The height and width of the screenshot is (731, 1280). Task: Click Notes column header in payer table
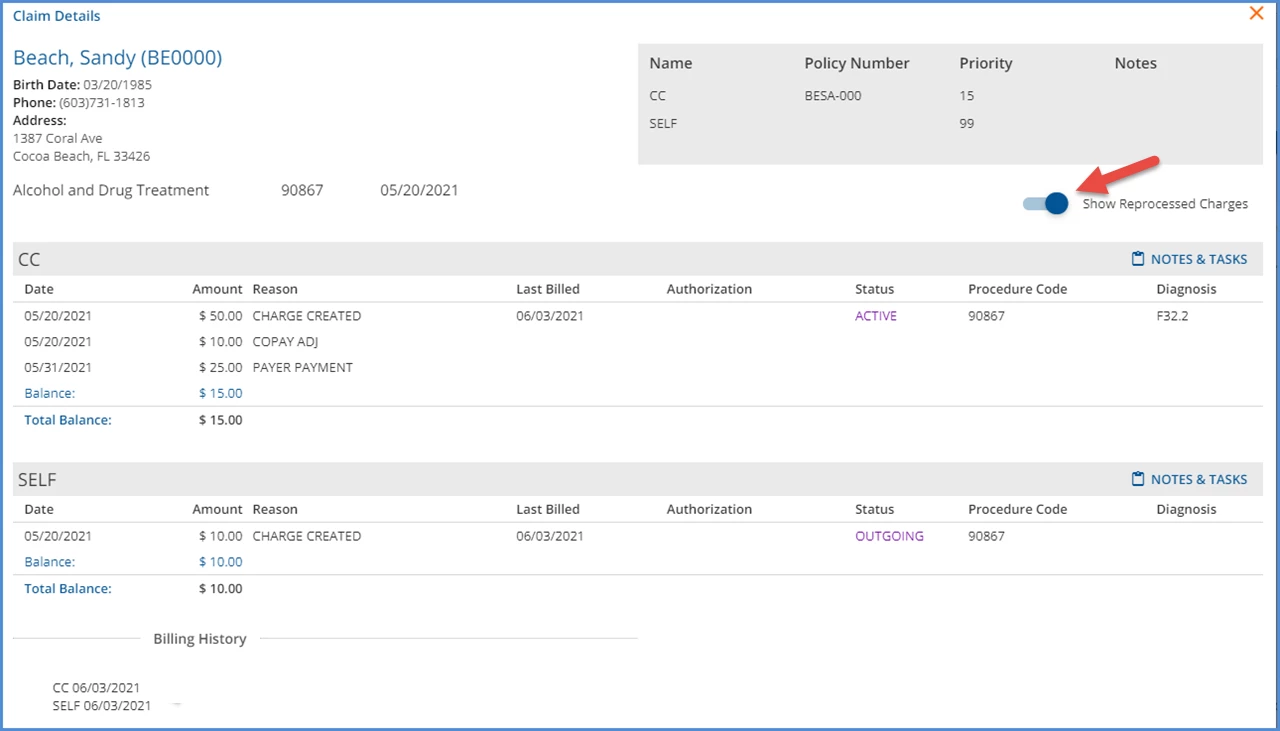point(1135,63)
